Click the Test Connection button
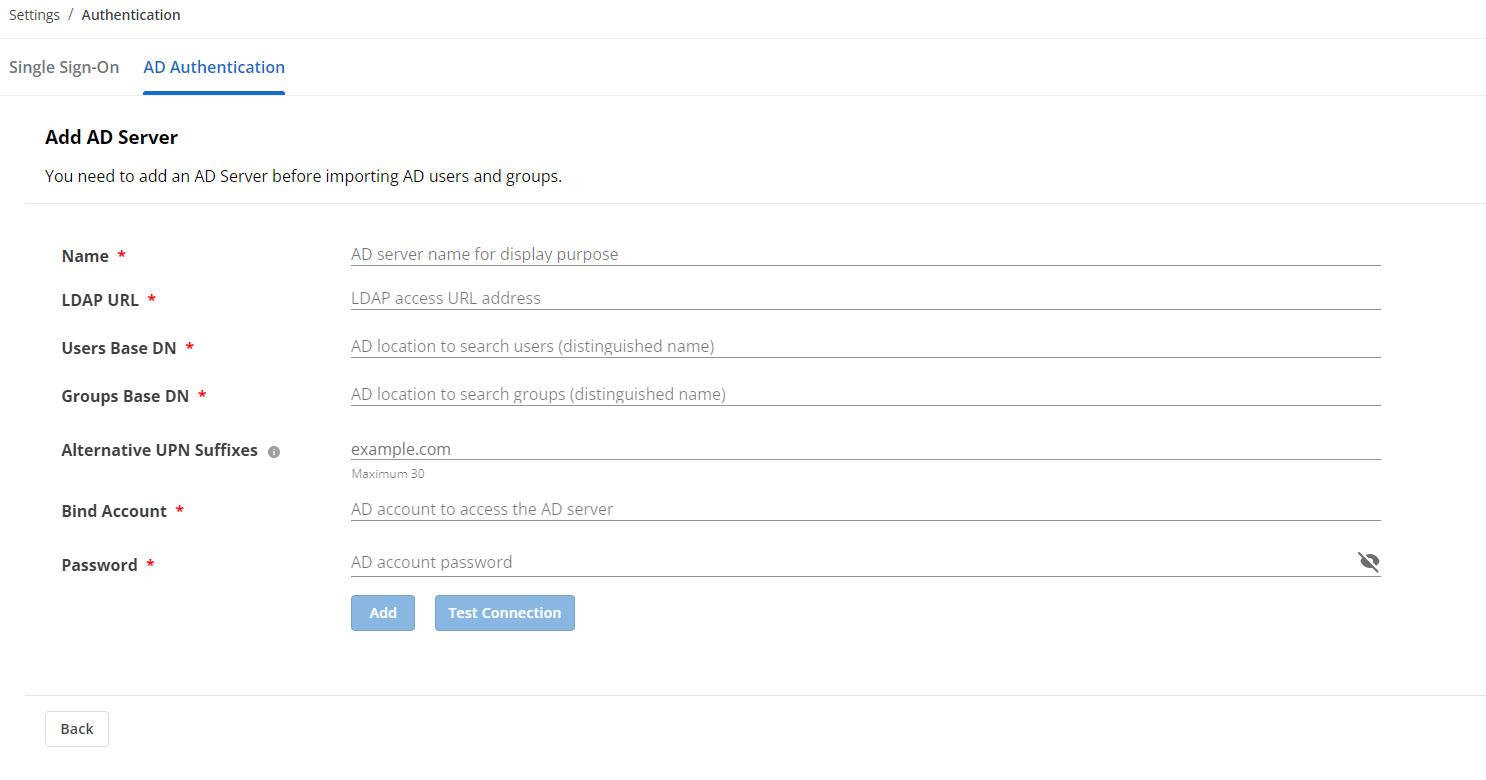Image resolution: width=1486 pixels, height=780 pixels. tap(505, 613)
